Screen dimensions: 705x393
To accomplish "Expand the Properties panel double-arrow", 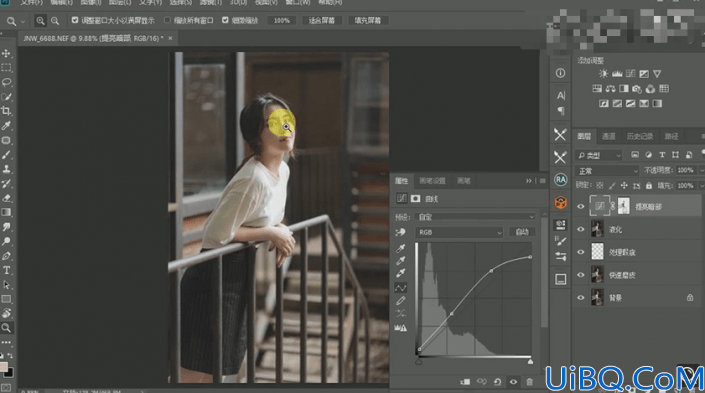I will tap(528, 181).
